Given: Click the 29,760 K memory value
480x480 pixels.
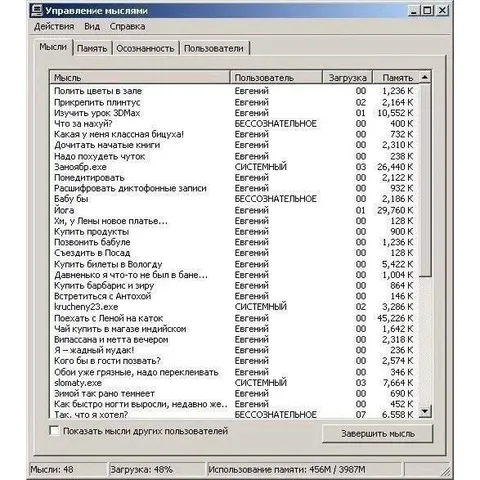Looking at the screenshot, I should point(395,210).
